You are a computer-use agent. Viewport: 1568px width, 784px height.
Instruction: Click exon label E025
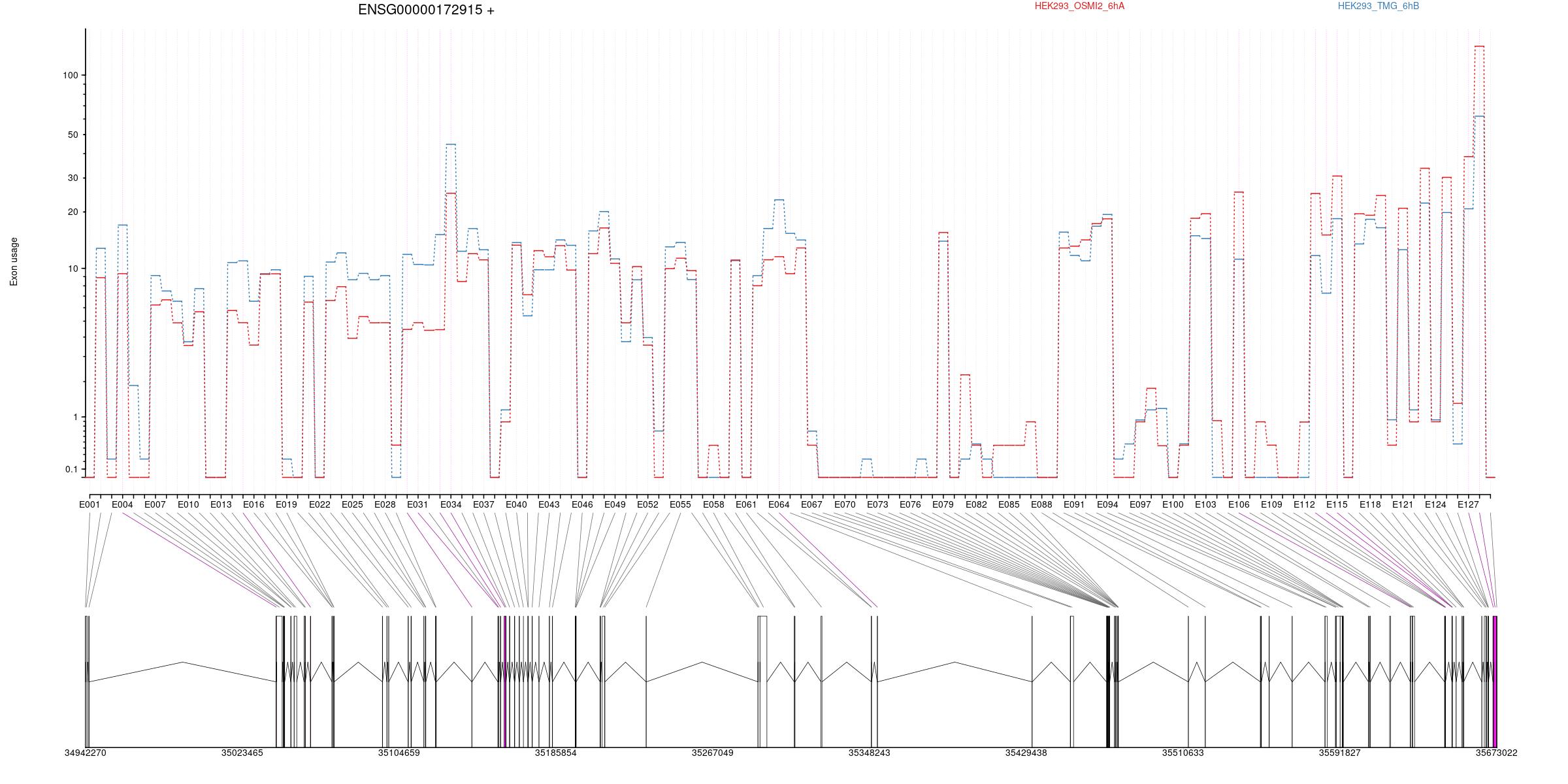[352, 504]
